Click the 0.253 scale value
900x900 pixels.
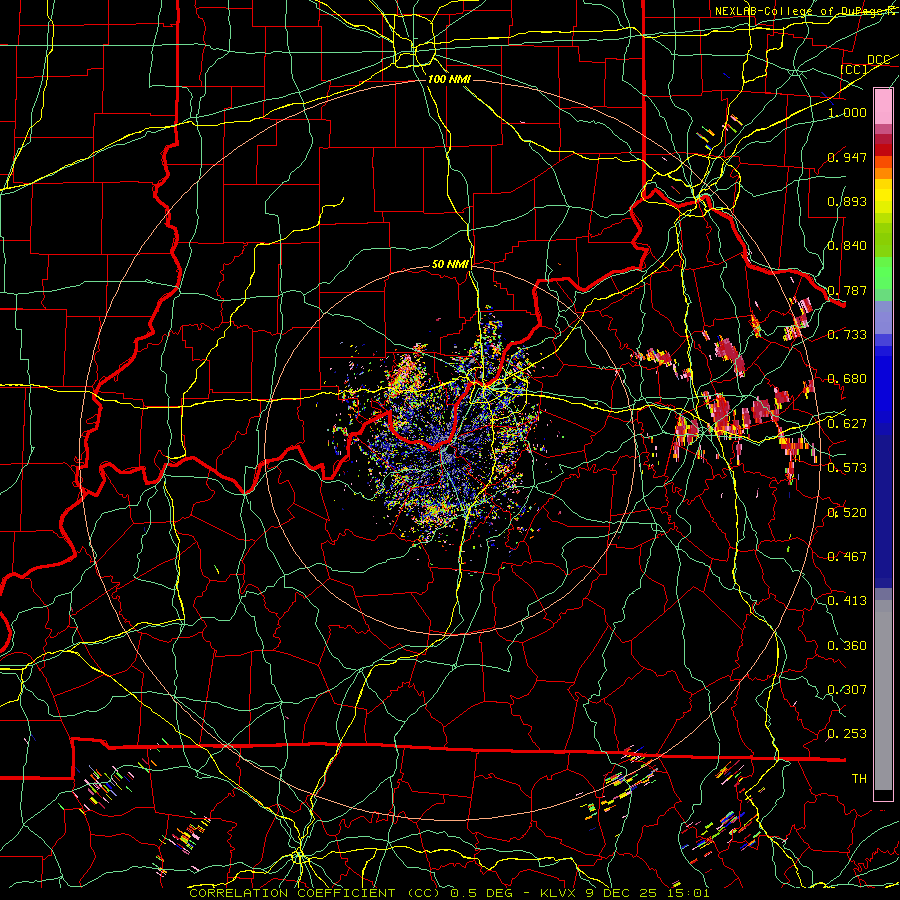tap(847, 734)
